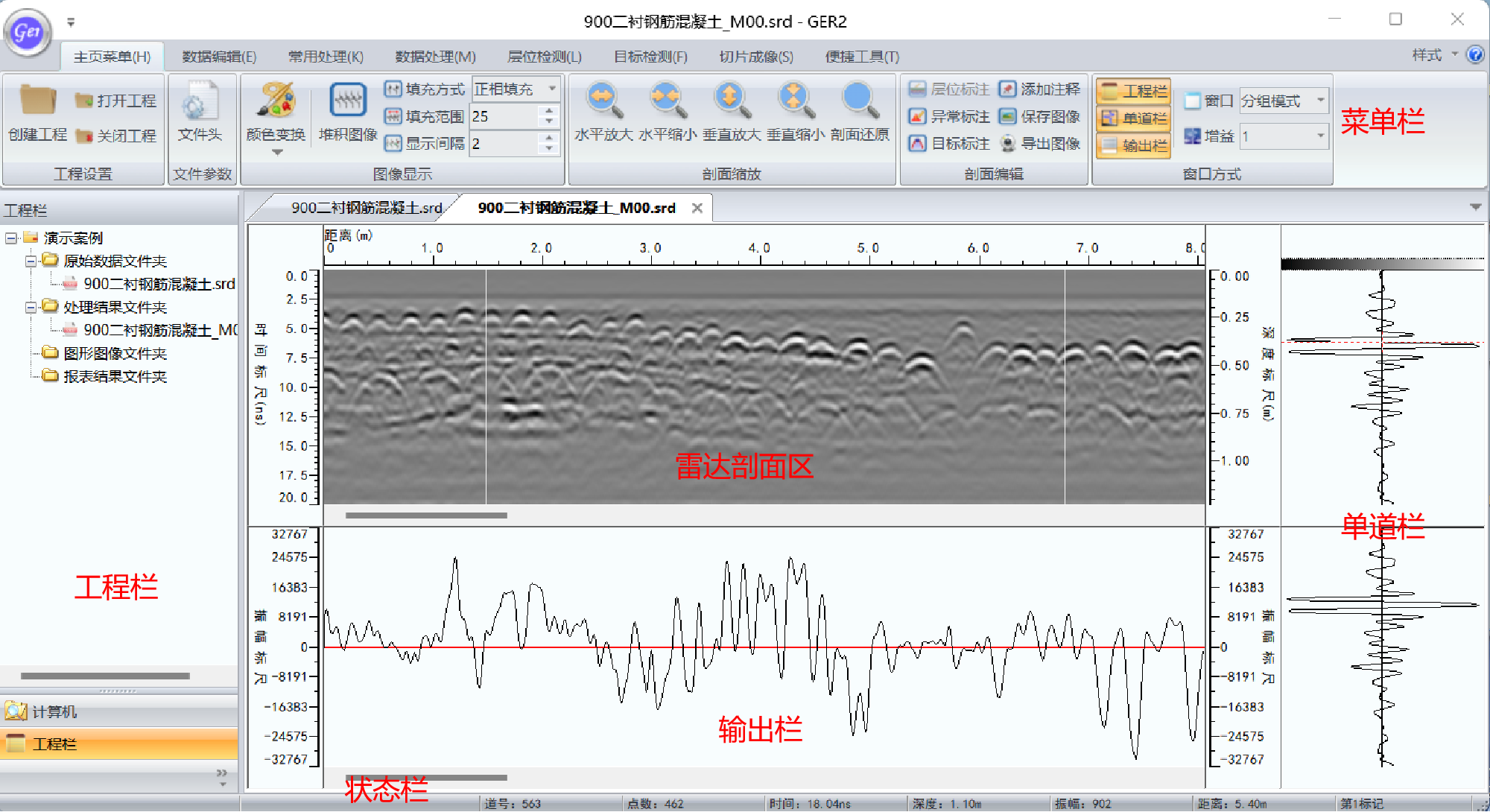Click the 增益 gain icon
The image size is (1490, 812).
[1192, 136]
